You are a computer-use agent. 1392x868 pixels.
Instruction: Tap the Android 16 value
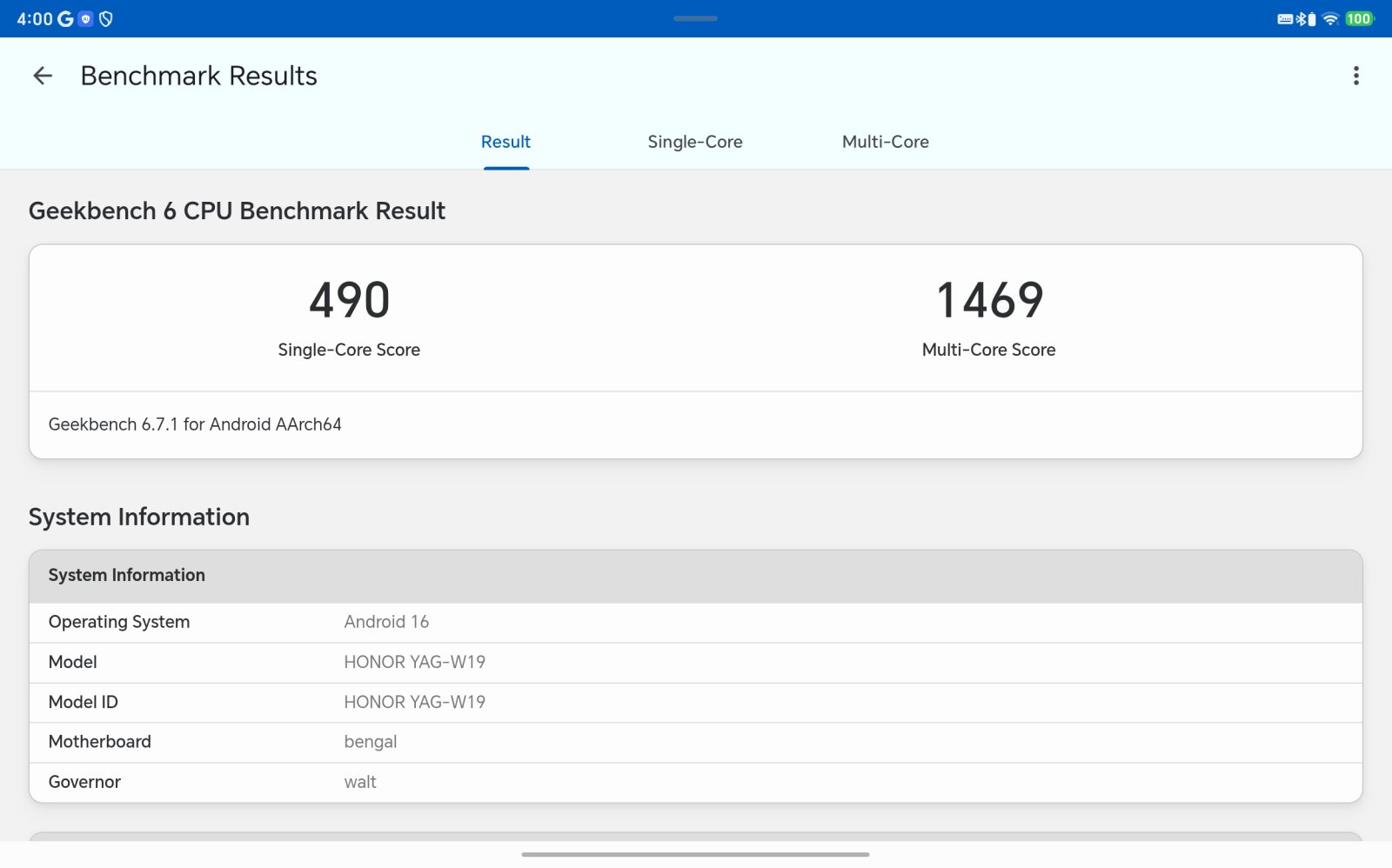(386, 622)
